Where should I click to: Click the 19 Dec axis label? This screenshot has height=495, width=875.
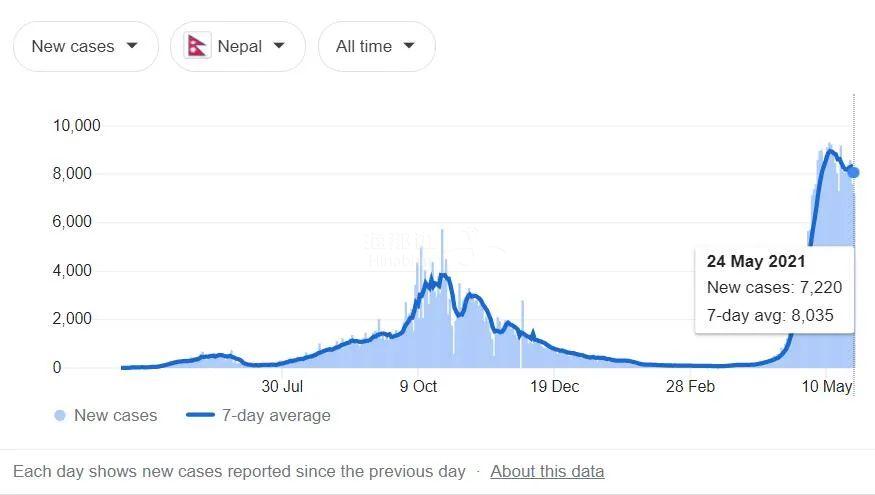(x=555, y=386)
